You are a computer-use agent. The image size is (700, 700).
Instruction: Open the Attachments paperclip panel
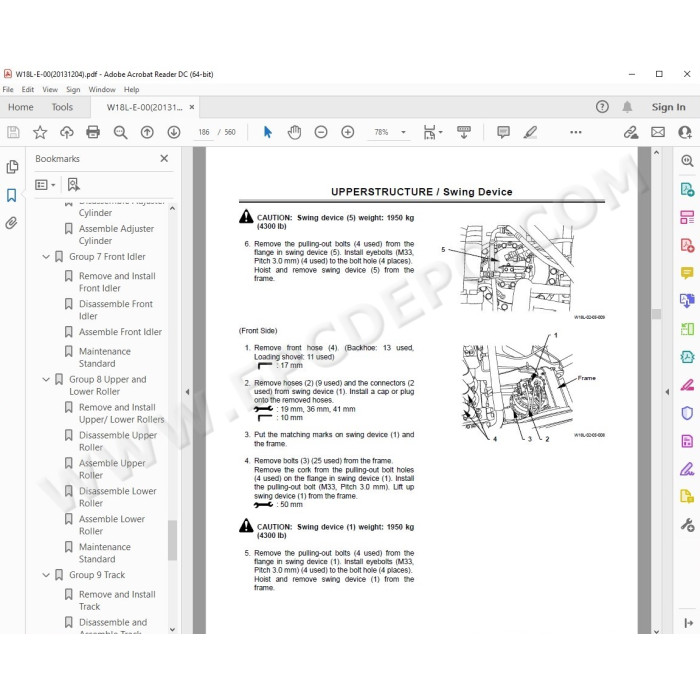pos(11,223)
